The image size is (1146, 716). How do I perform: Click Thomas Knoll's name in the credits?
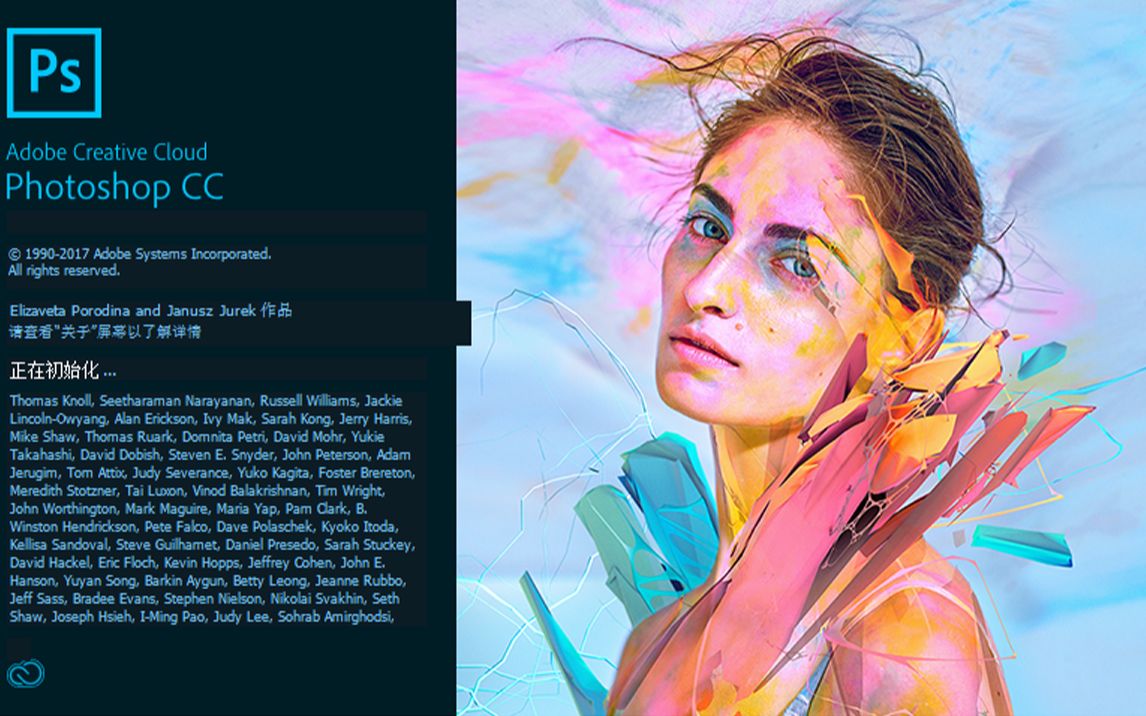point(50,400)
